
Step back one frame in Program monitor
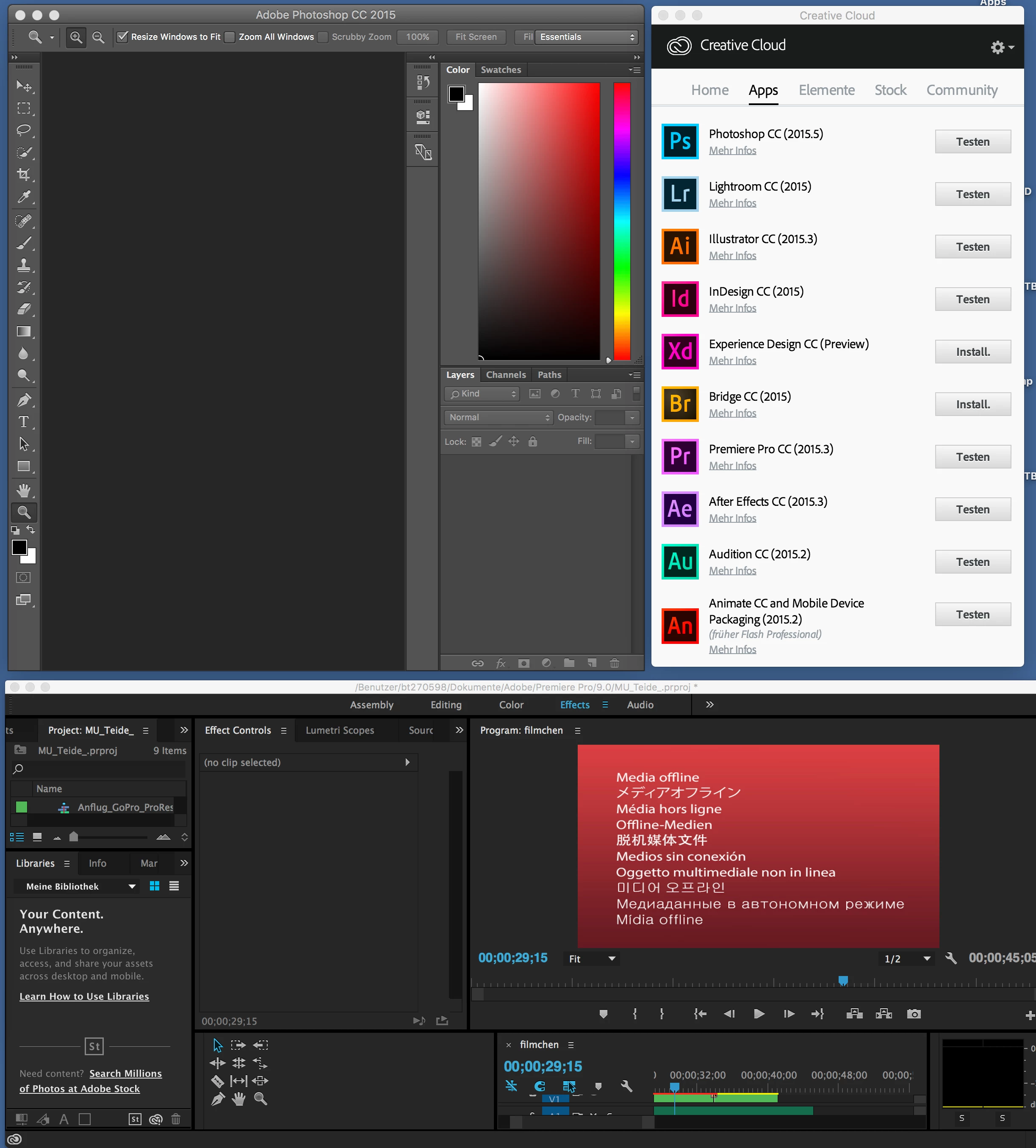pyautogui.click(x=729, y=1014)
